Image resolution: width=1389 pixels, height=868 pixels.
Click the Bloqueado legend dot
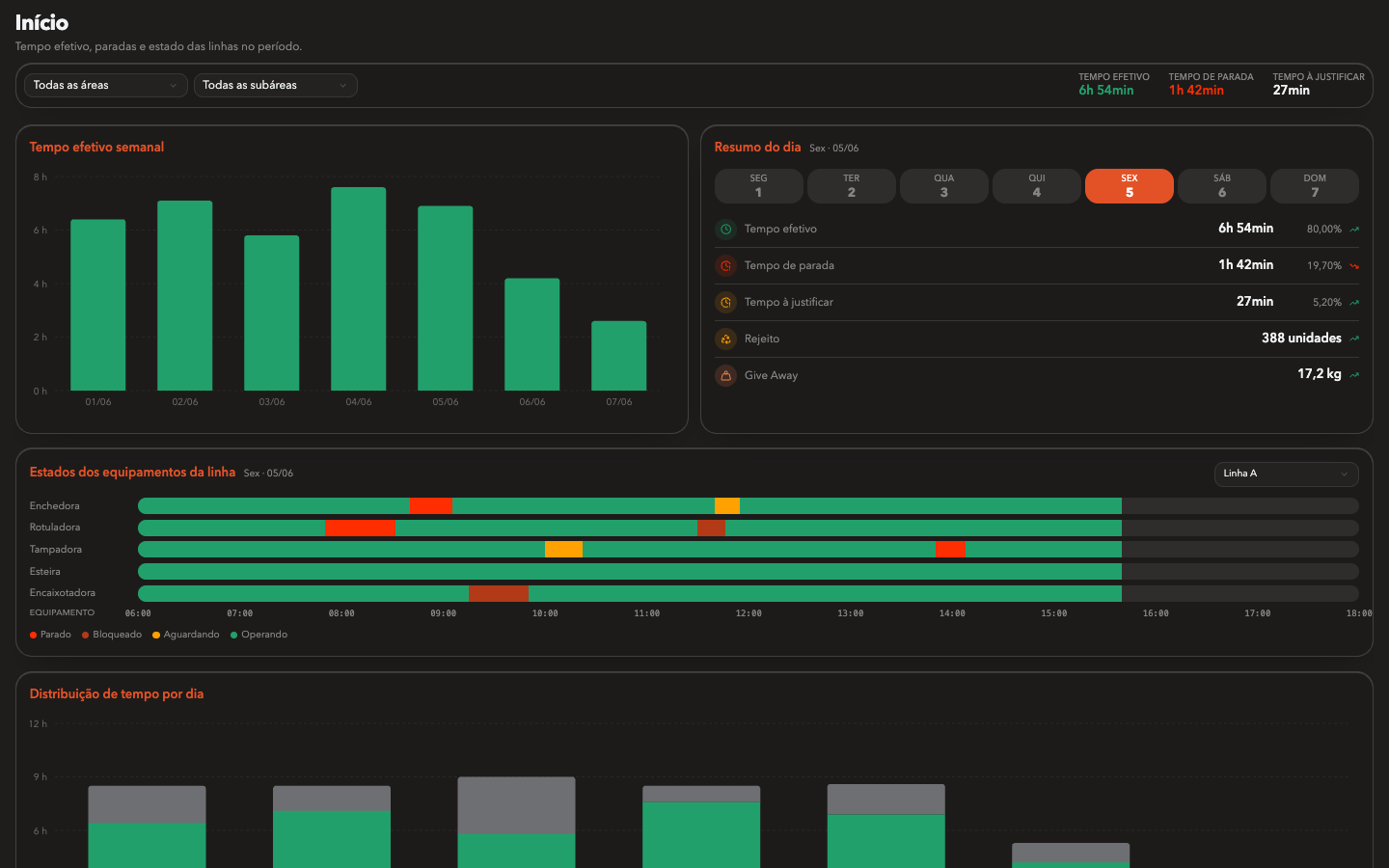tap(86, 635)
